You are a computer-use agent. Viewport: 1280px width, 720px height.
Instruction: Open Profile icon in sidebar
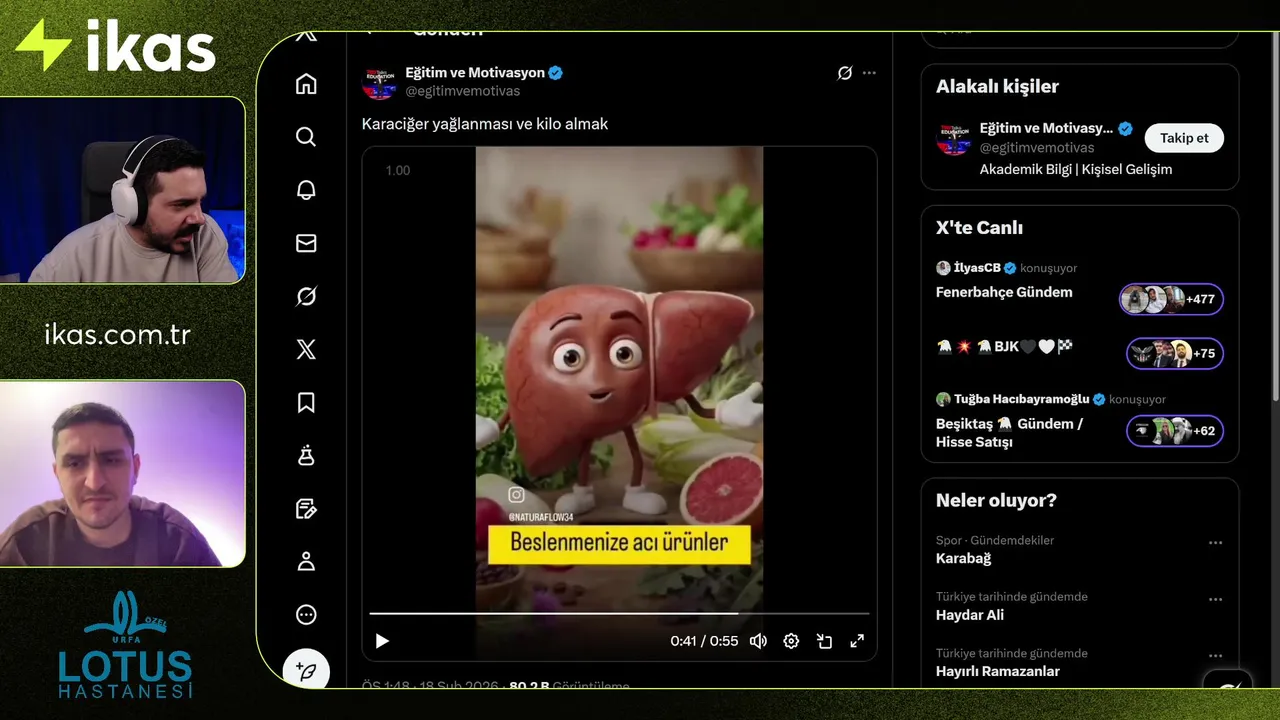point(306,562)
